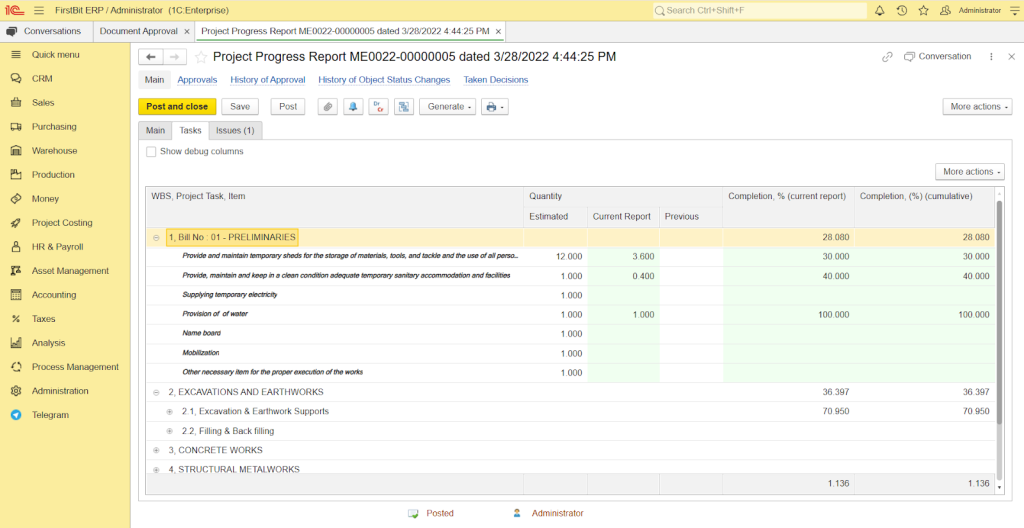
Task: Click the Posted status label
Action: [440, 514]
